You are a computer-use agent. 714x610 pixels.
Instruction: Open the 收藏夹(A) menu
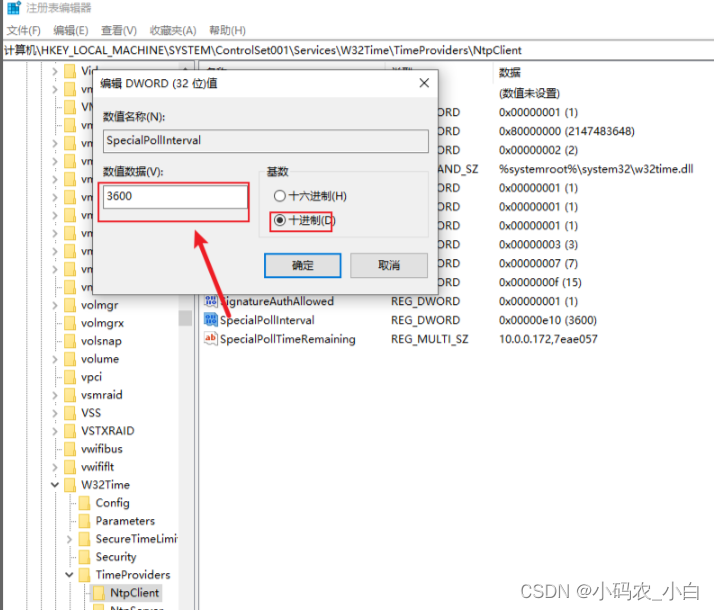(173, 30)
